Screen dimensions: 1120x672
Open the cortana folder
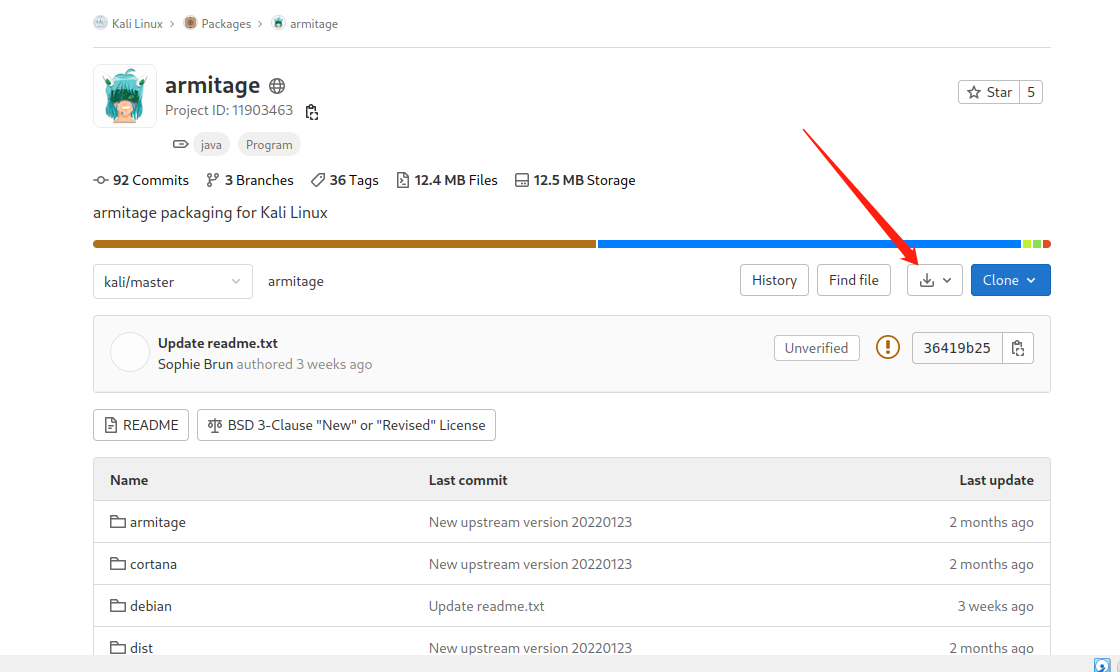tap(154, 564)
